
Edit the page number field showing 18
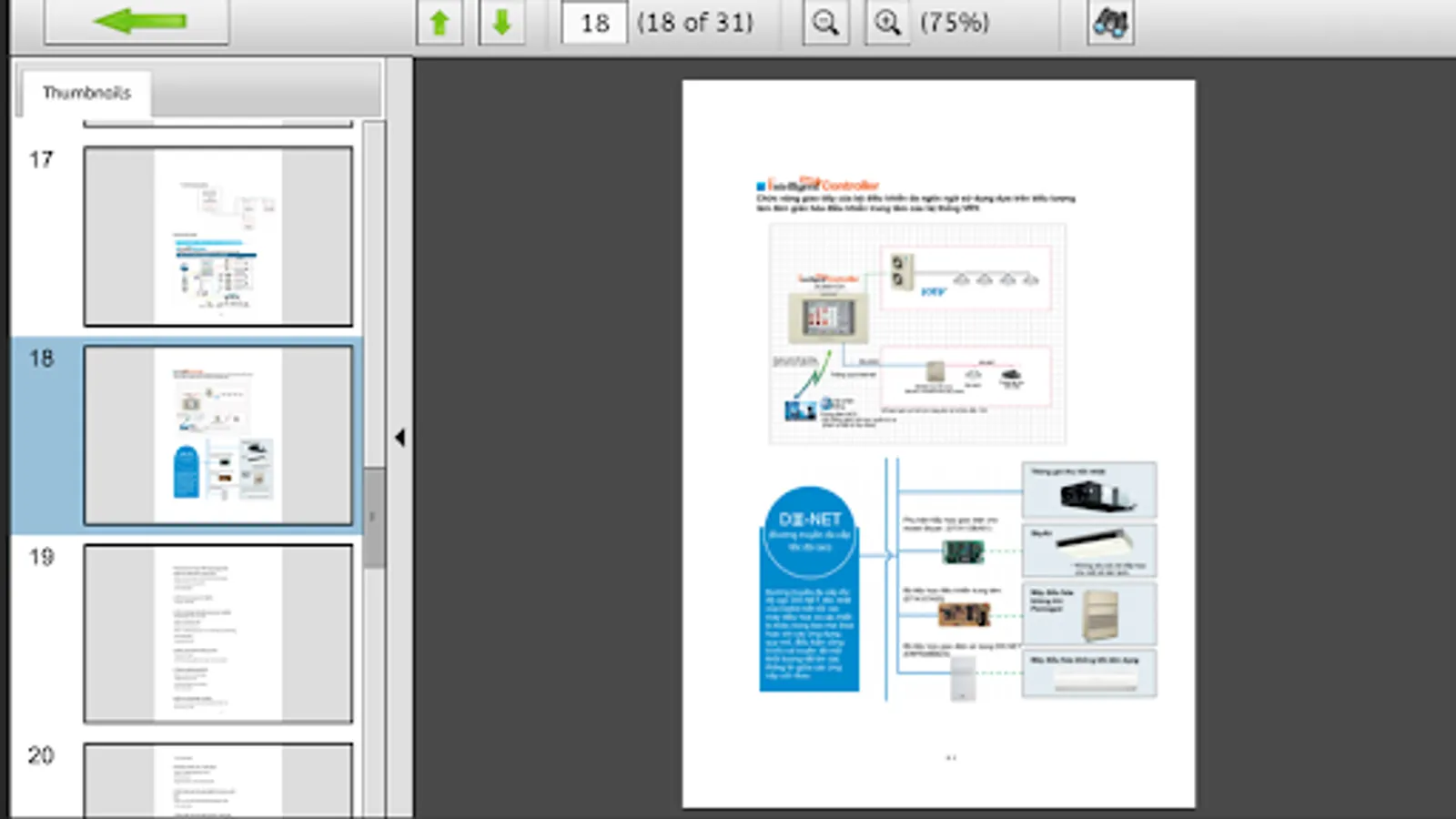(x=592, y=23)
